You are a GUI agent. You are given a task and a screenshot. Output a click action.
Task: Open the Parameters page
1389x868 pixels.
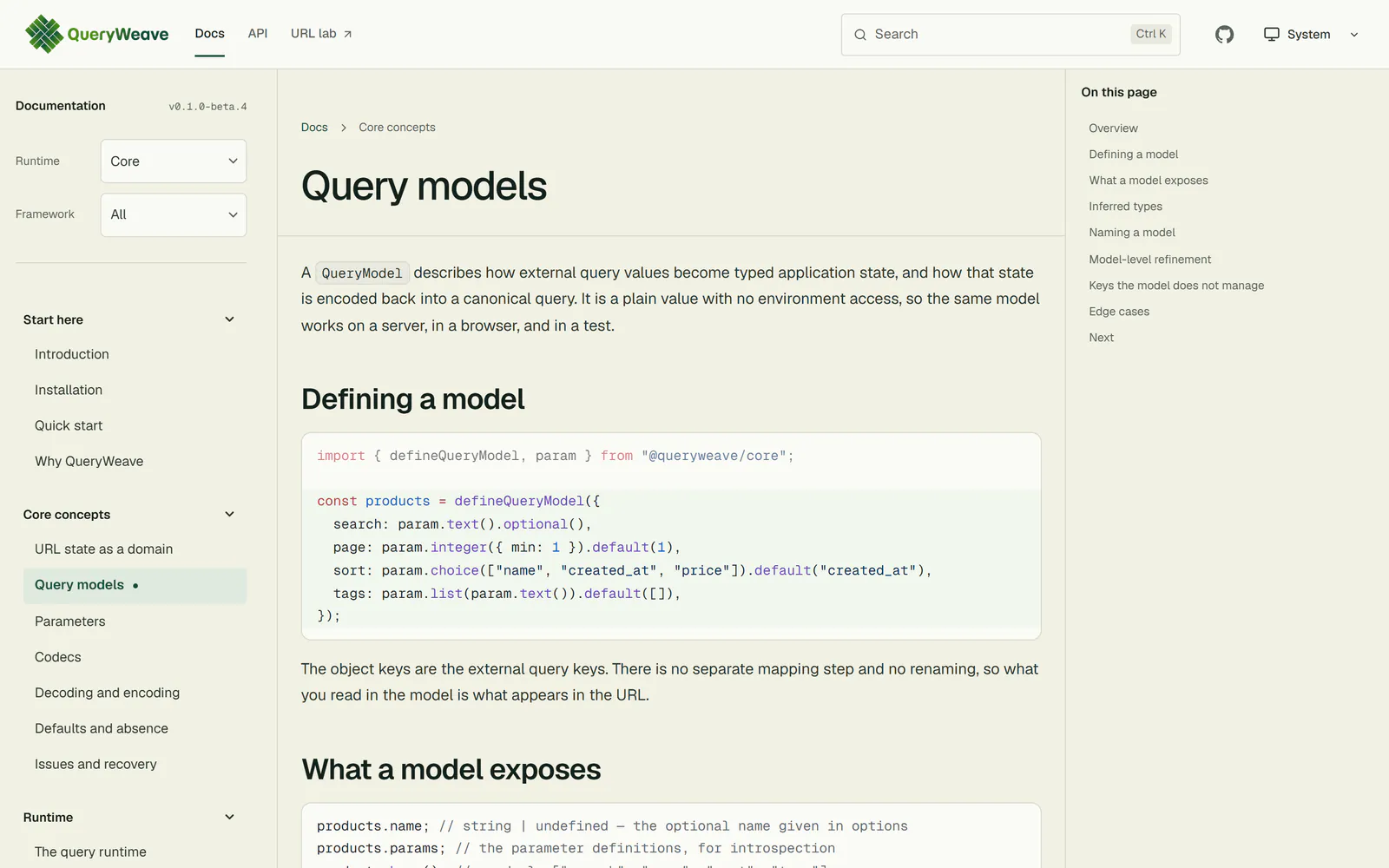click(70, 621)
